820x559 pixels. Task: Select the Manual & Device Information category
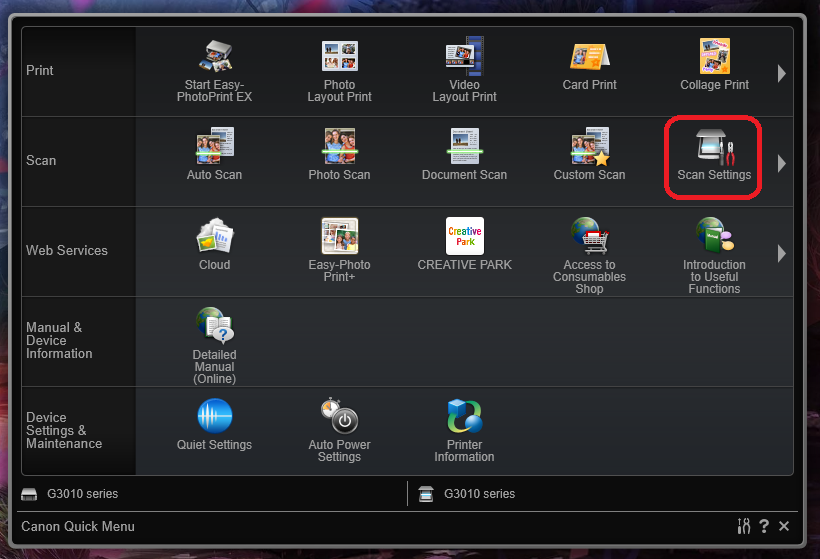60,341
